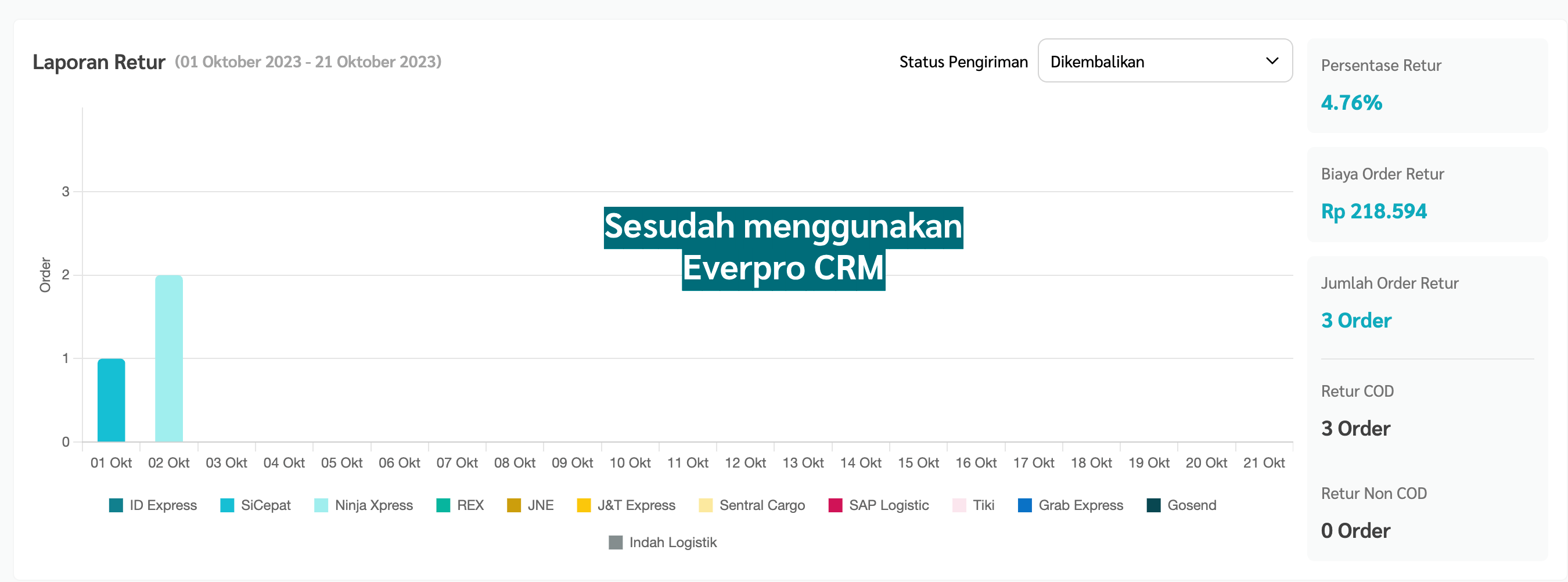Click the Persentase Retur 4.76% value
This screenshot has height=582, width=1568.
coord(1351,102)
